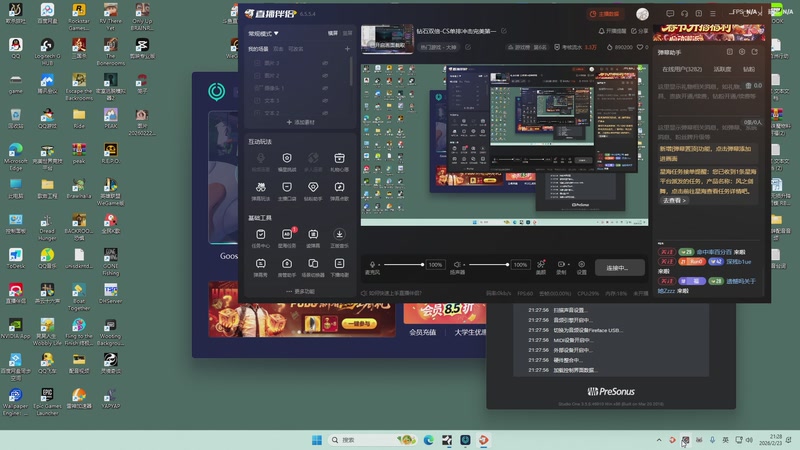Toggle visibility of 文本 3 source

pyautogui.click(x=325, y=101)
